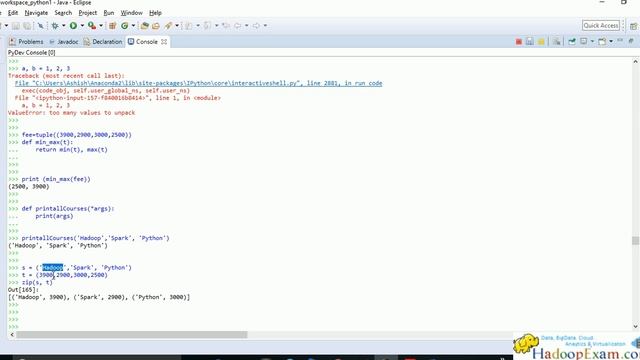Click the green New Java Class icon

tap(124, 26)
